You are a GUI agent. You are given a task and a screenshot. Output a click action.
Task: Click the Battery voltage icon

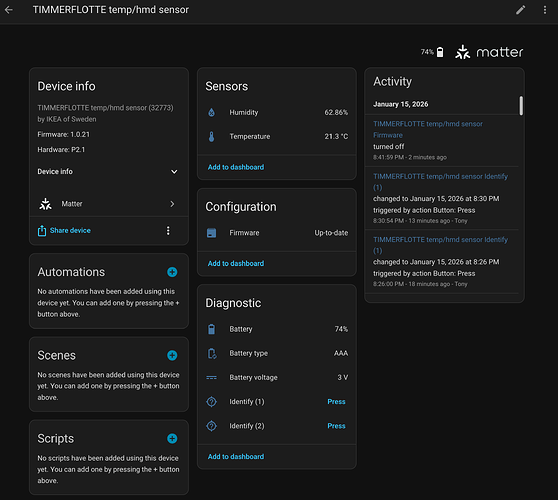(x=211, y=378)
